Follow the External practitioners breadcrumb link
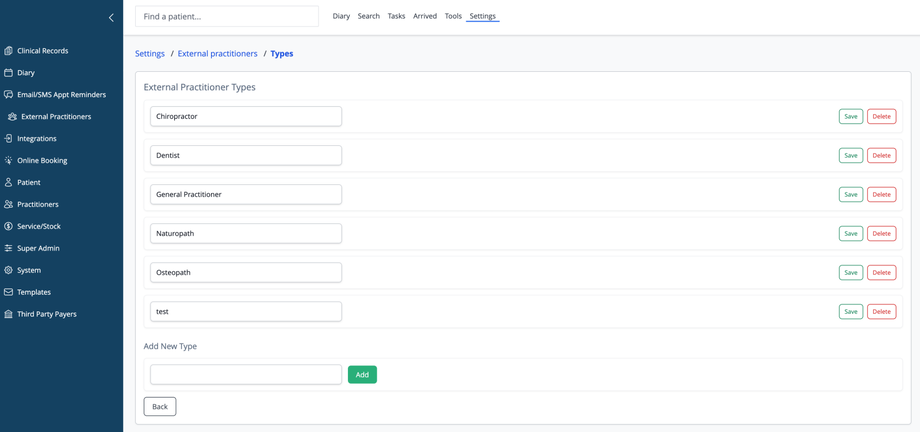Viewport: 920px width, 432px height. click(x=217, y=54)
